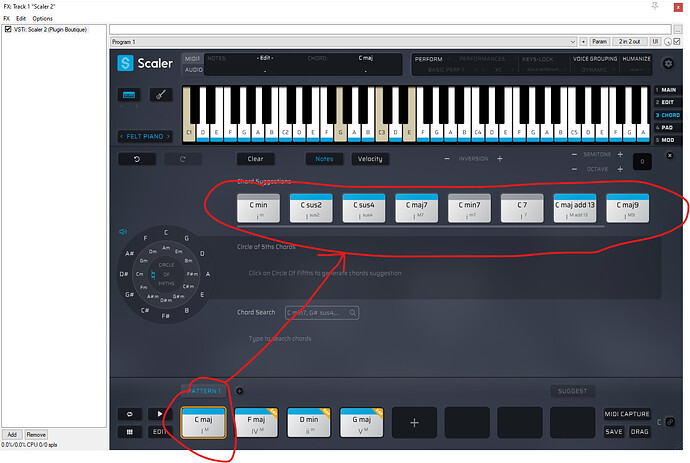Switch to CHORD tab
This screenshot has width=690, height=463.
(x=668, y=115)
